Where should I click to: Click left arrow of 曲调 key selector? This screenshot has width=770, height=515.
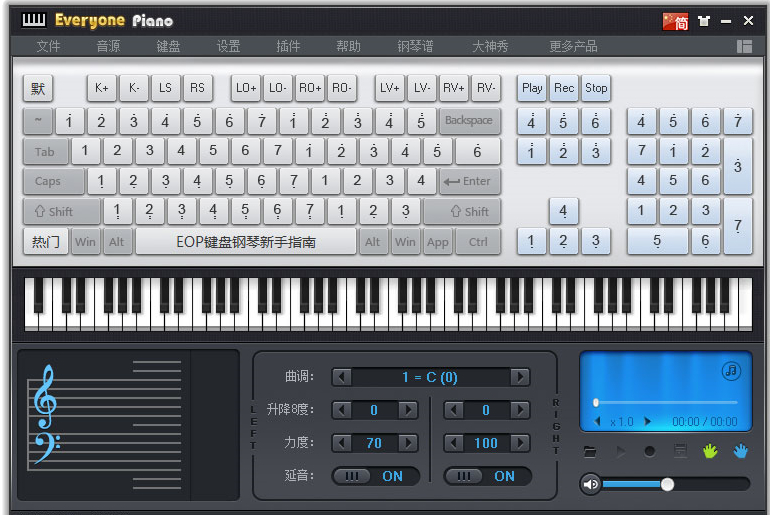coord(342,377)
